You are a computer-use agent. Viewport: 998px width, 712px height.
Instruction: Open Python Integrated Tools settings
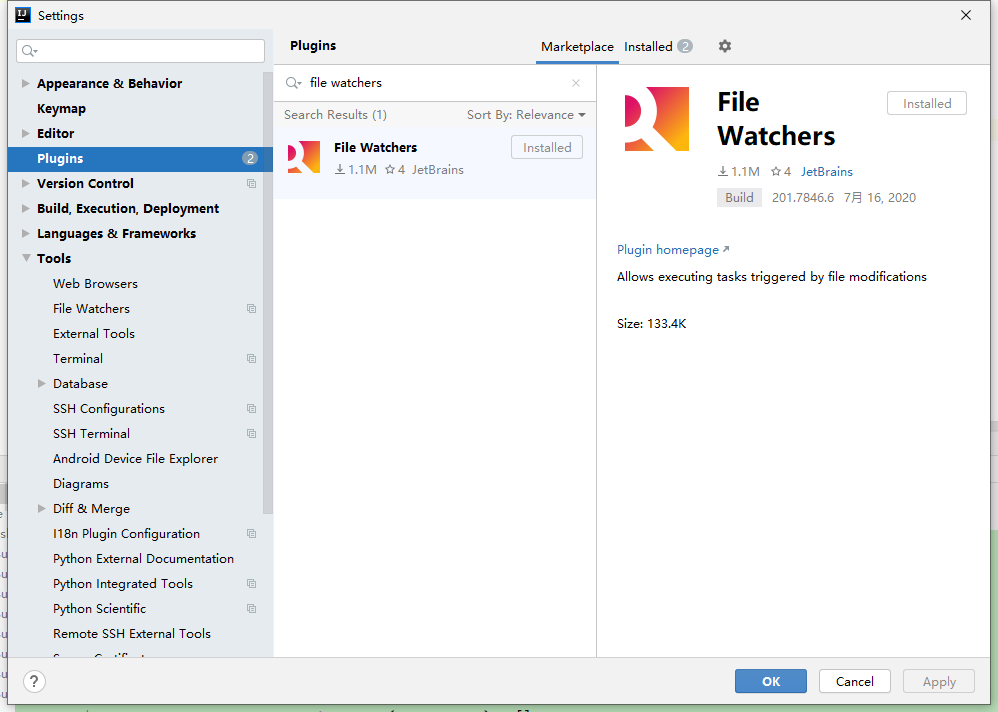pyautogui.click(x=123, y=583)
